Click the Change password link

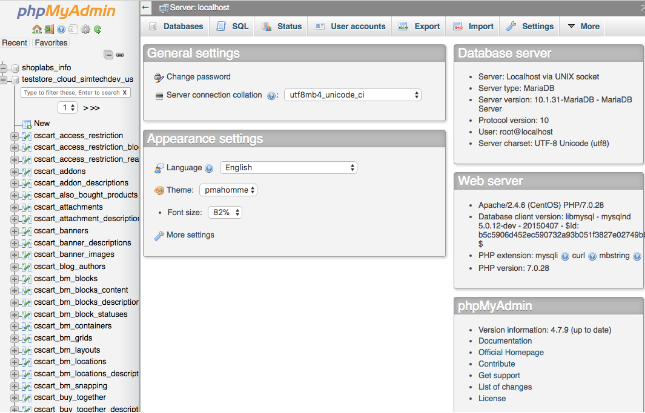coord(198,77)
